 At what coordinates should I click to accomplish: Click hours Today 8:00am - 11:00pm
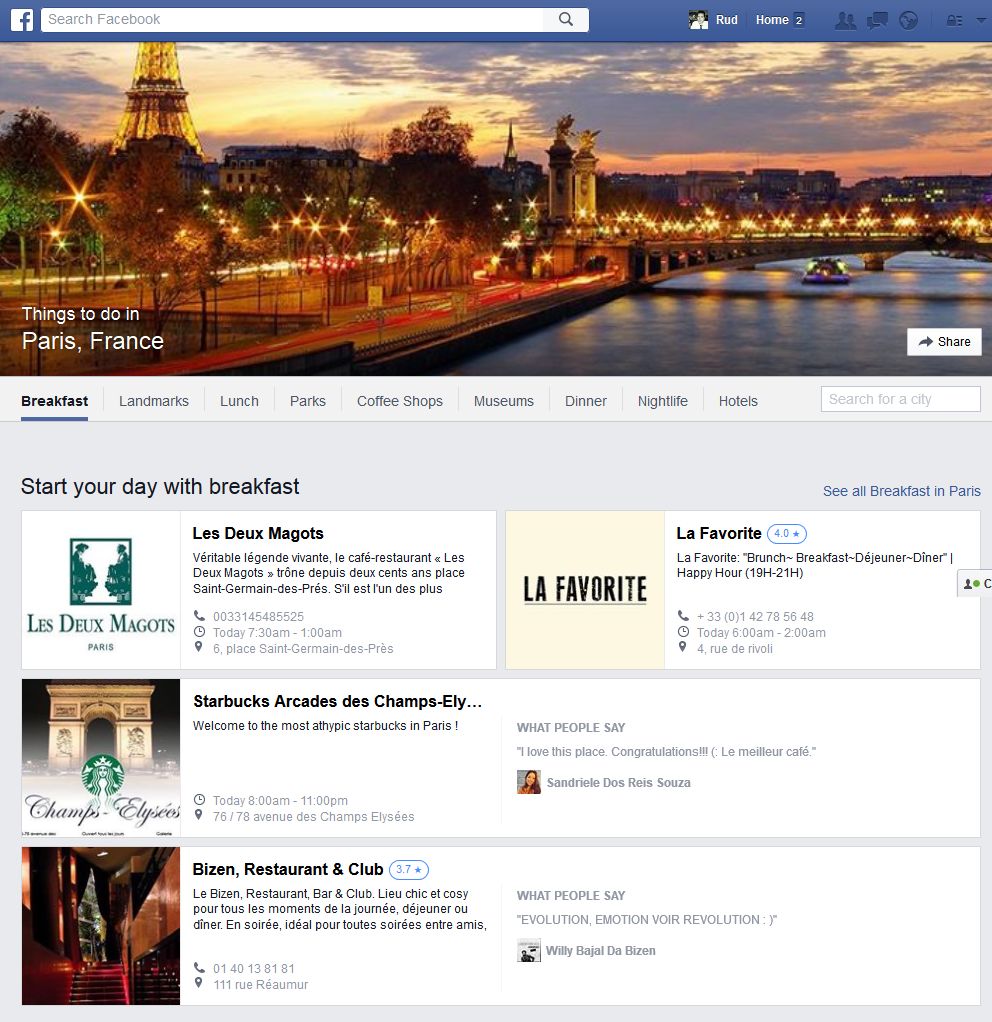280,800
